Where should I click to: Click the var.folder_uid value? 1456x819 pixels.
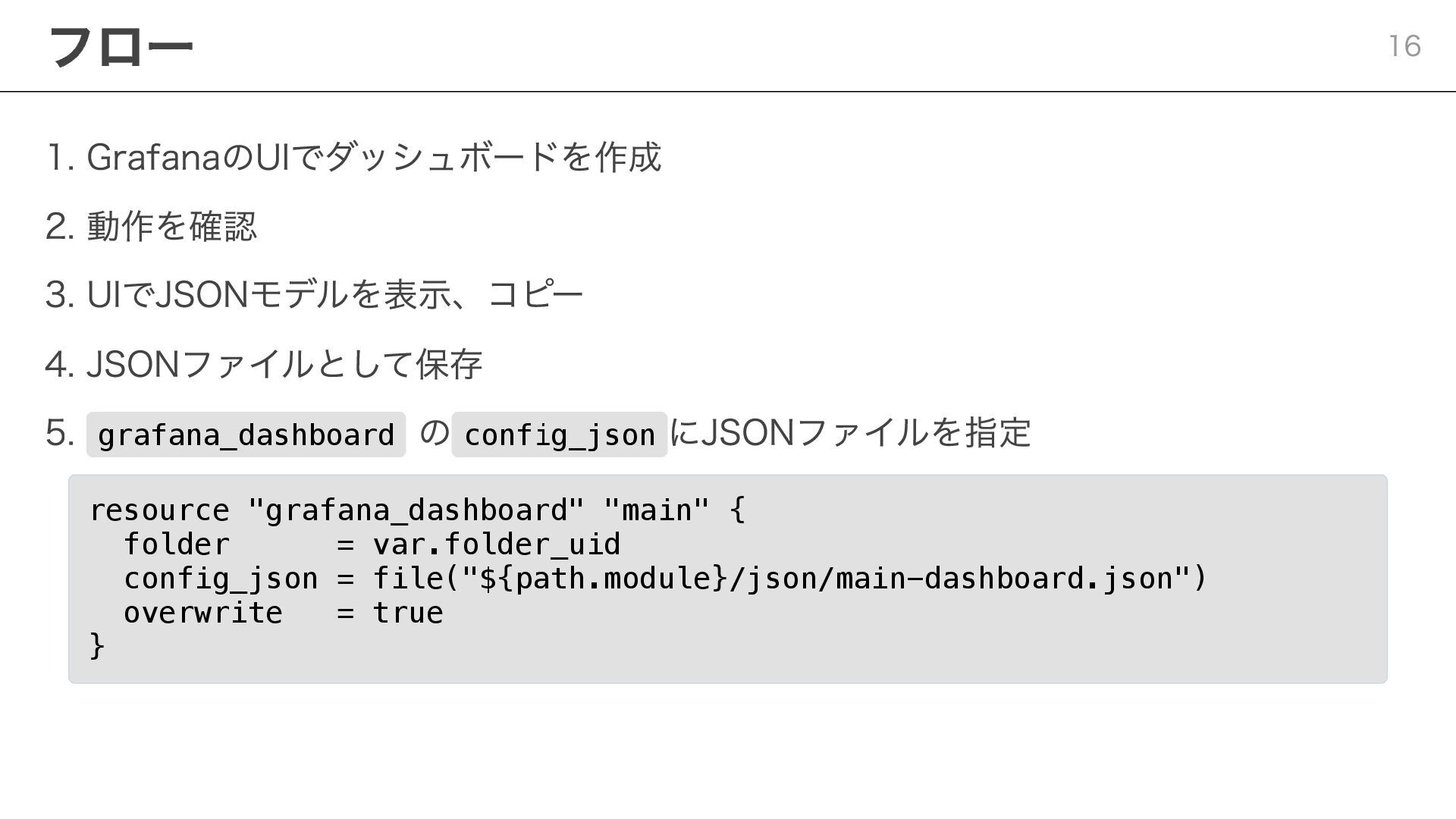point(496,544)
